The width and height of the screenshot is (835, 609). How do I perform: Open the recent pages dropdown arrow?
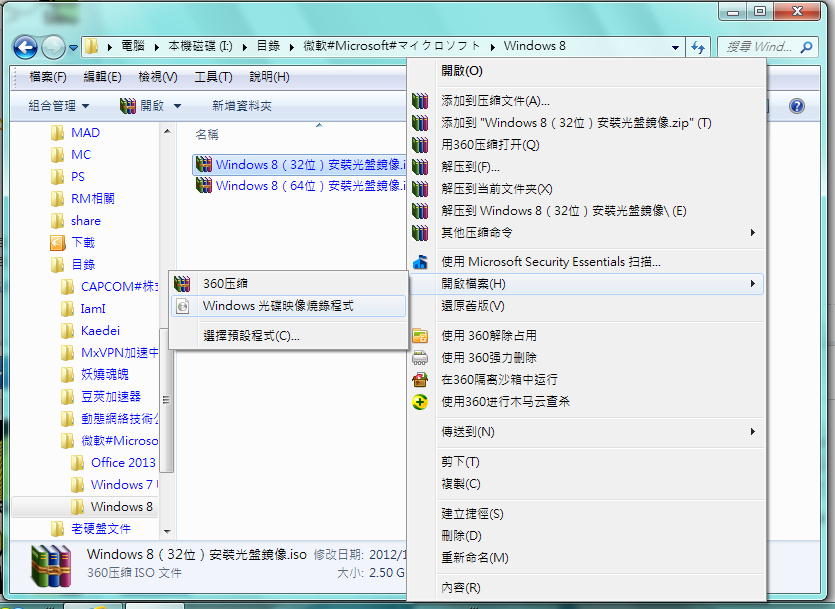pyautogui.click(x=73, y=48)
